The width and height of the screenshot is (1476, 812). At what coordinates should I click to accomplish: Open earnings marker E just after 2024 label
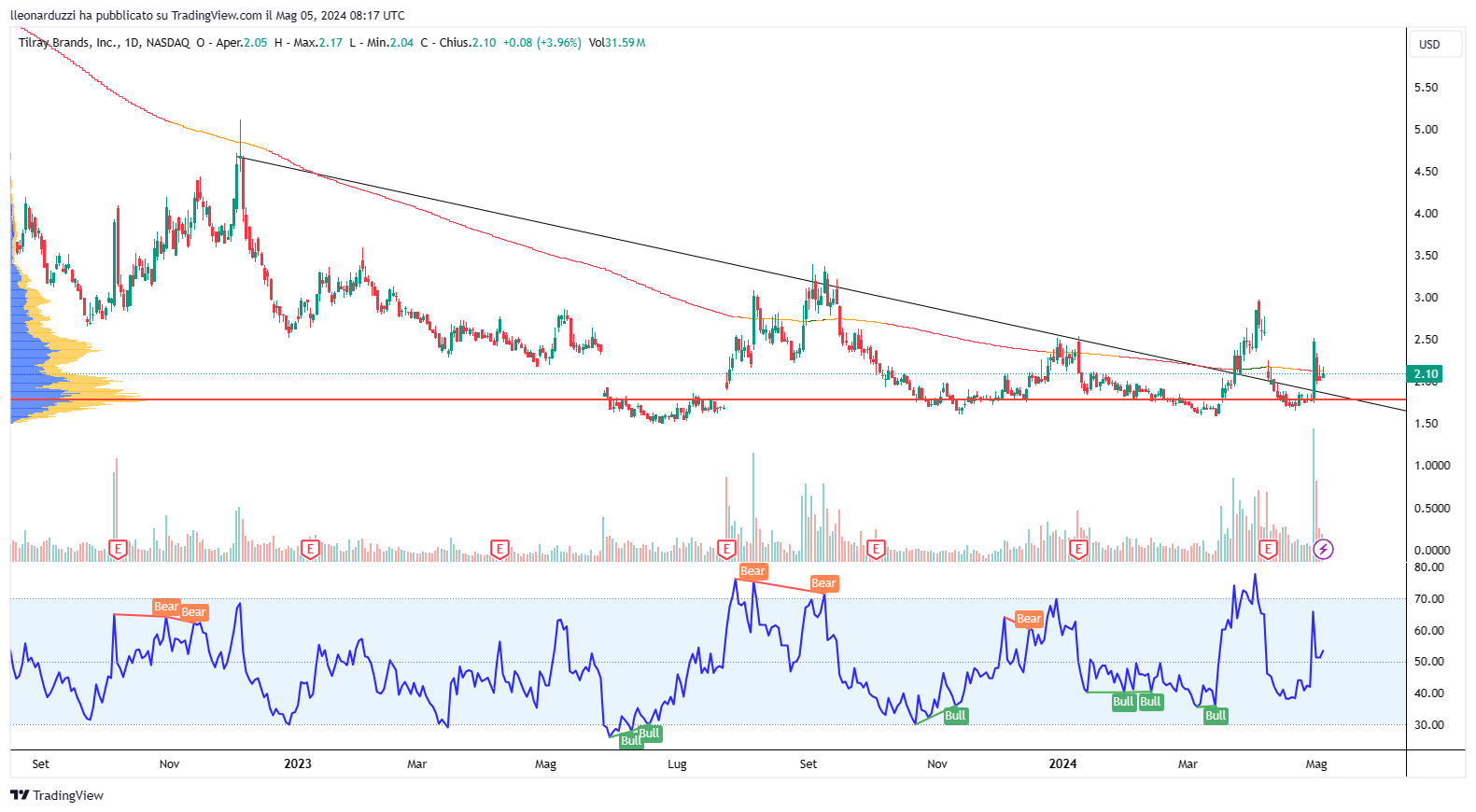pos(1078,549)
